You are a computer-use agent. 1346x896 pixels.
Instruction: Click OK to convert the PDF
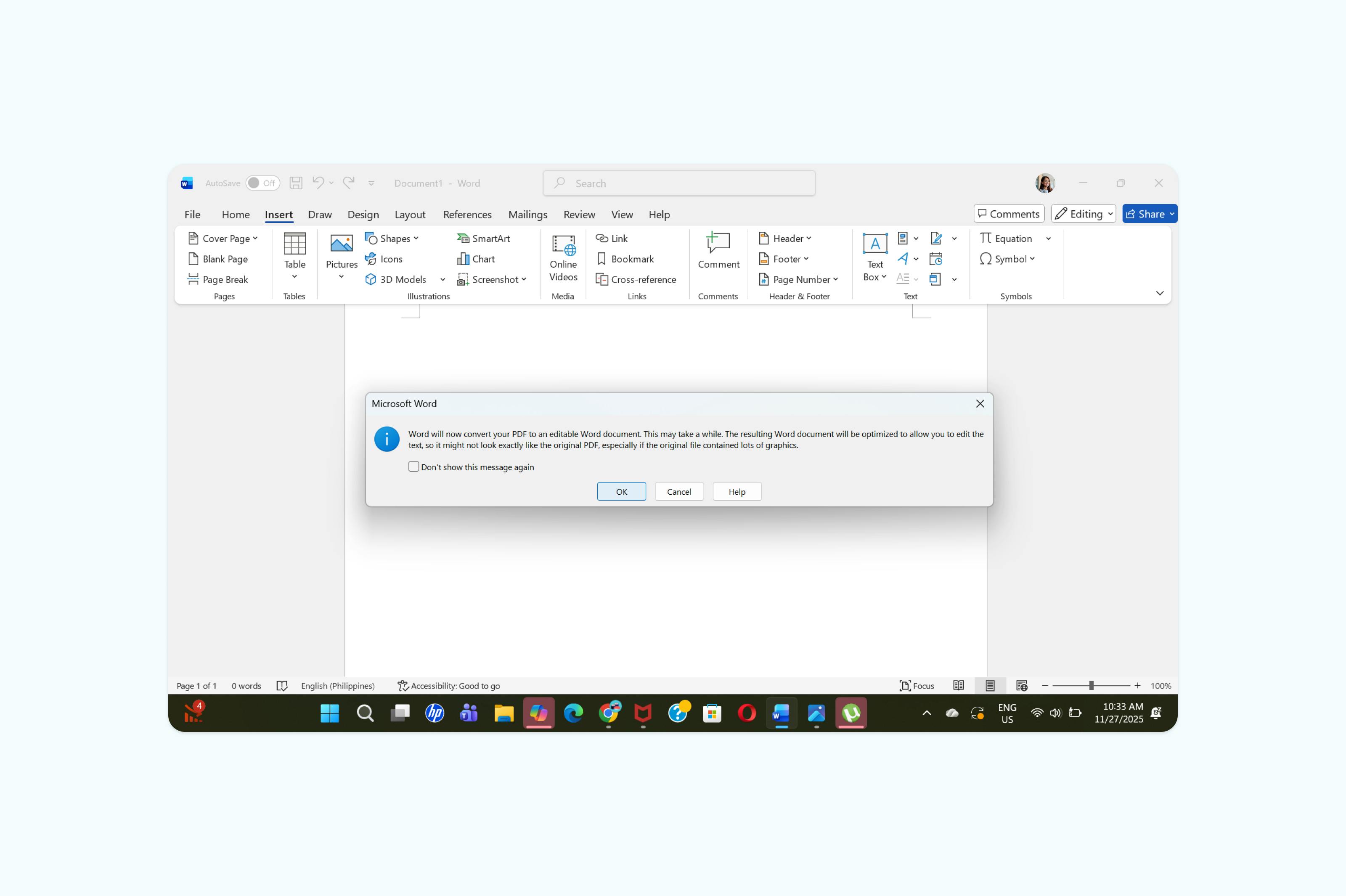621,491
